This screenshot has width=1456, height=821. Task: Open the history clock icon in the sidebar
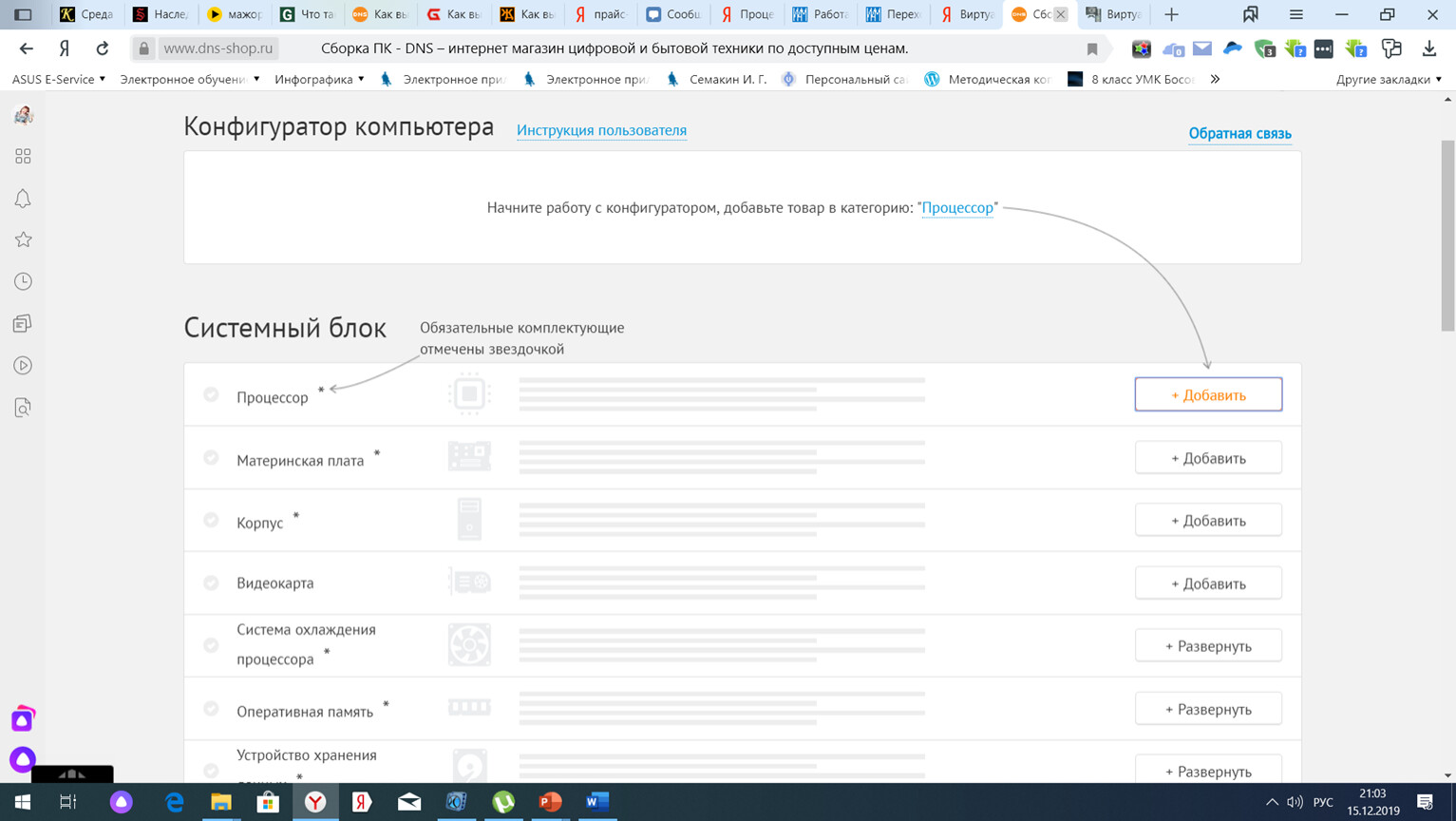point(23,282)
